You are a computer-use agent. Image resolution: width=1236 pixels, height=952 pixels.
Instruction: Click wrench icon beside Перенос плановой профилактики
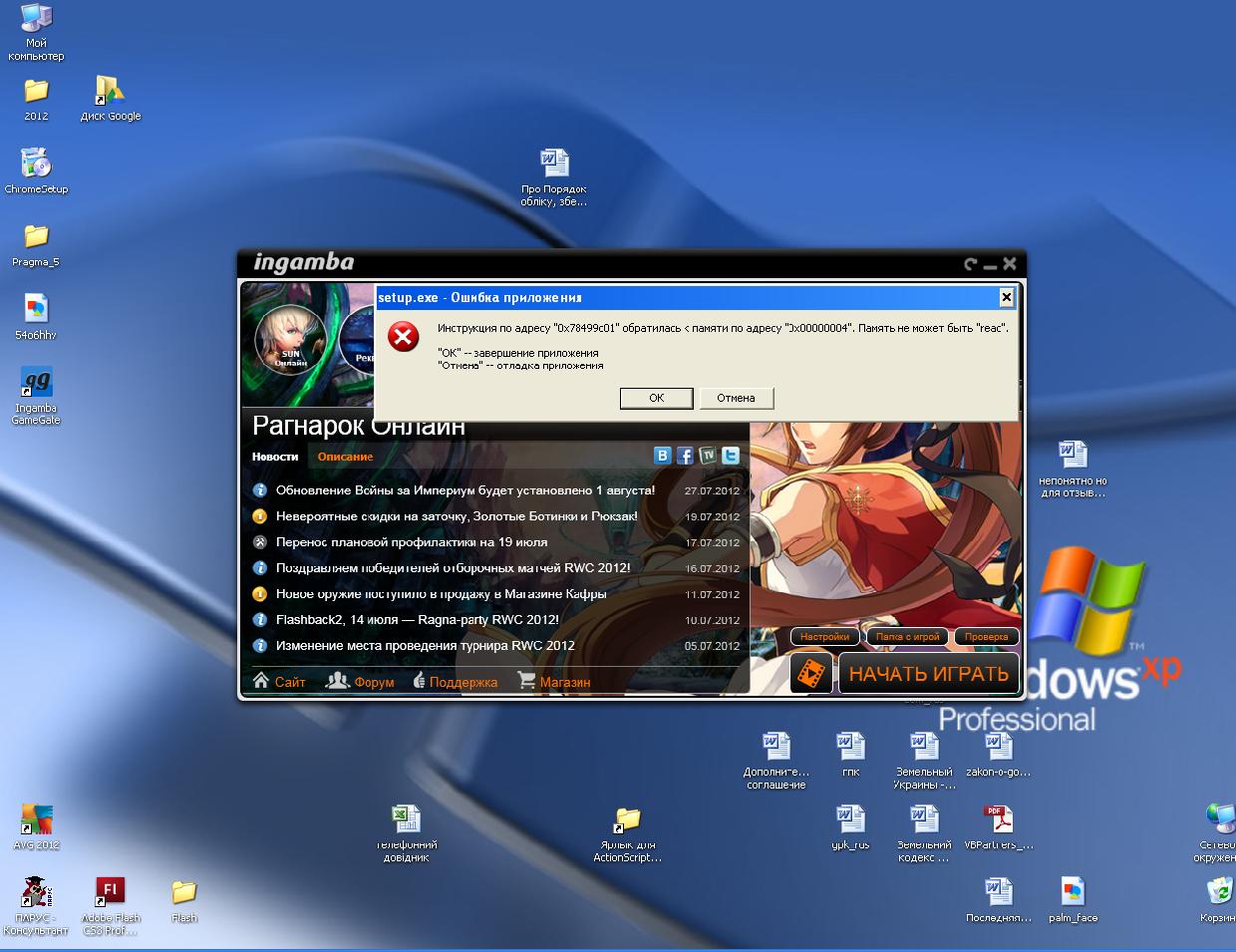coord(259,542)
